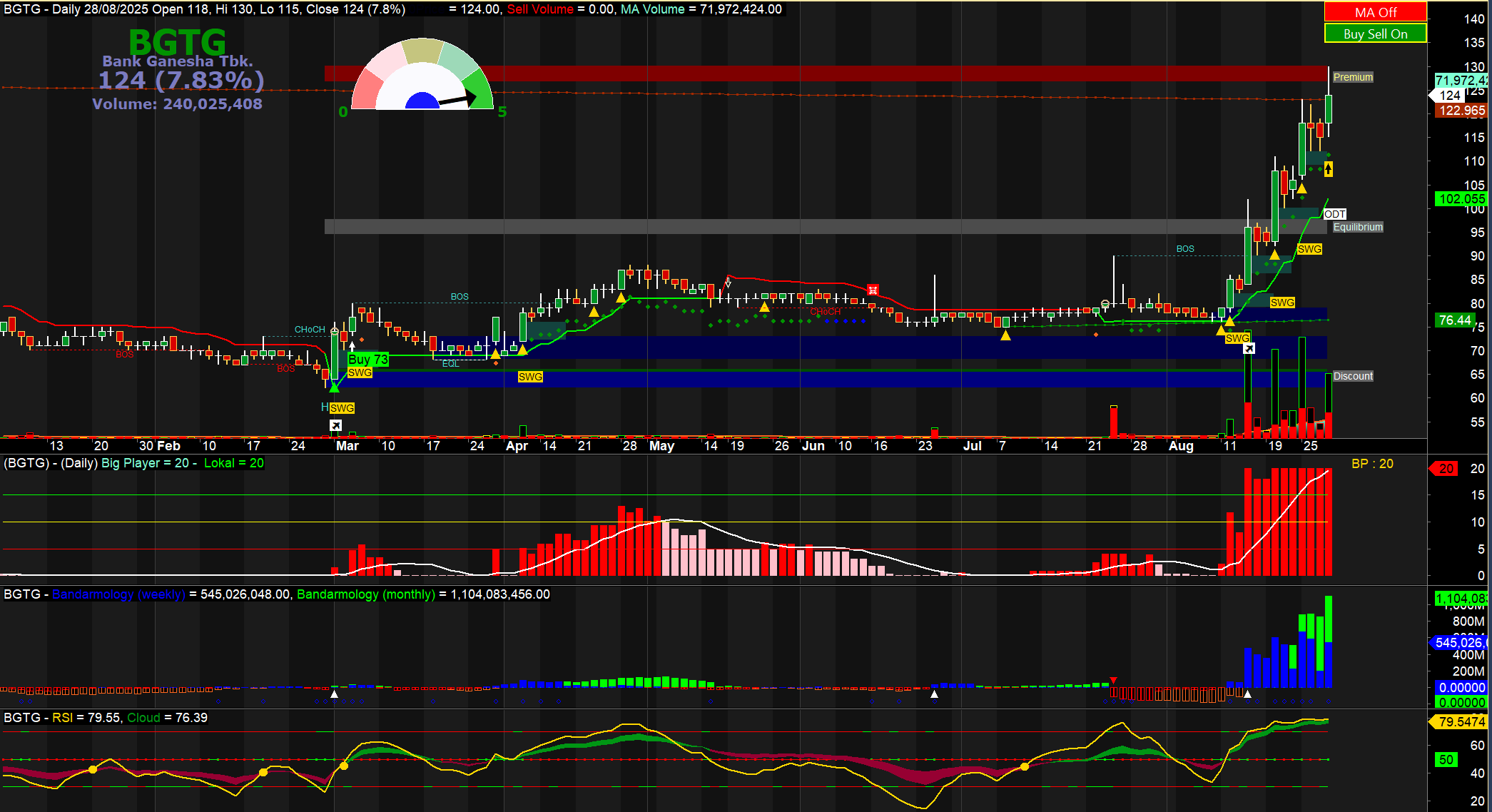
Task: Click the ODT label
Action: tap(1334, 214)
